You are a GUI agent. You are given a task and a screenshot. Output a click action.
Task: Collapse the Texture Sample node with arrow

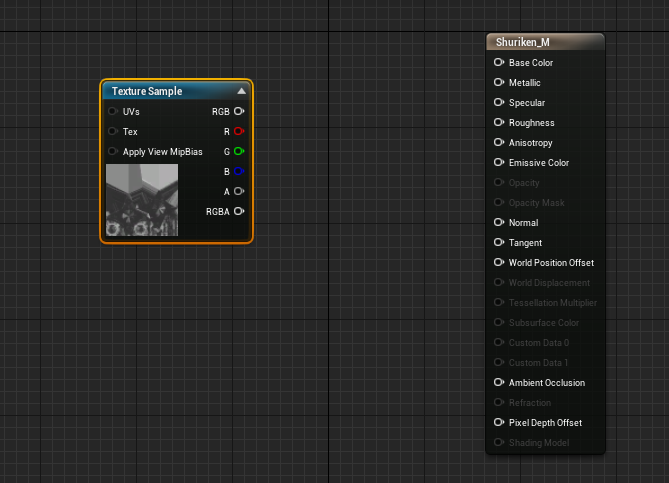coord(241,91)
